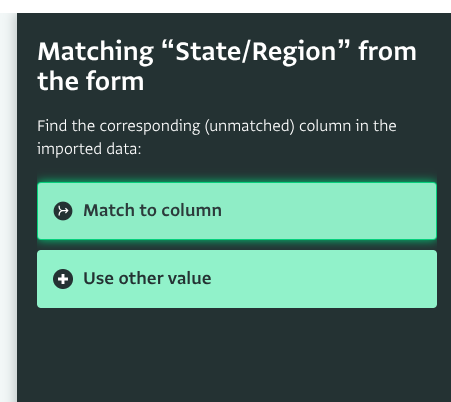Click the "Match to column" label text
Image resolution: width=451 pixels, height=402 pixels.
pos(152,210)
